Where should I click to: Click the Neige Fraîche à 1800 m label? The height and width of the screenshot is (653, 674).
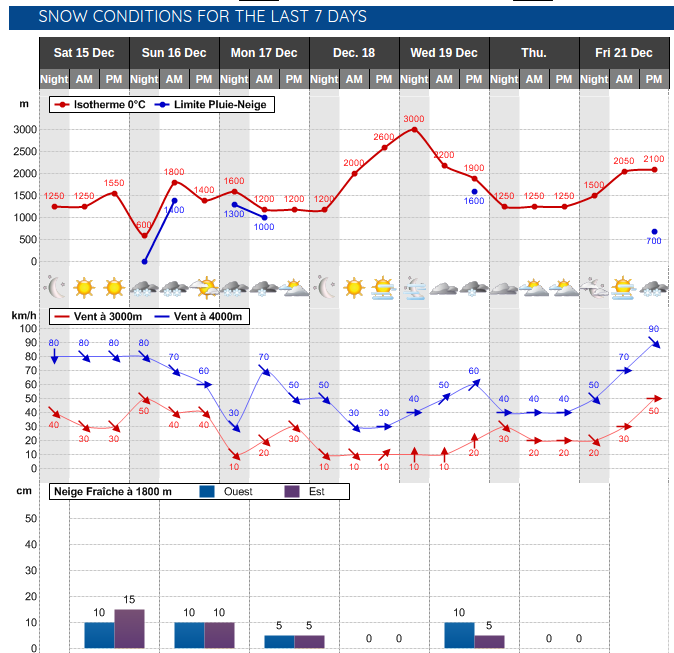[113, 491]
